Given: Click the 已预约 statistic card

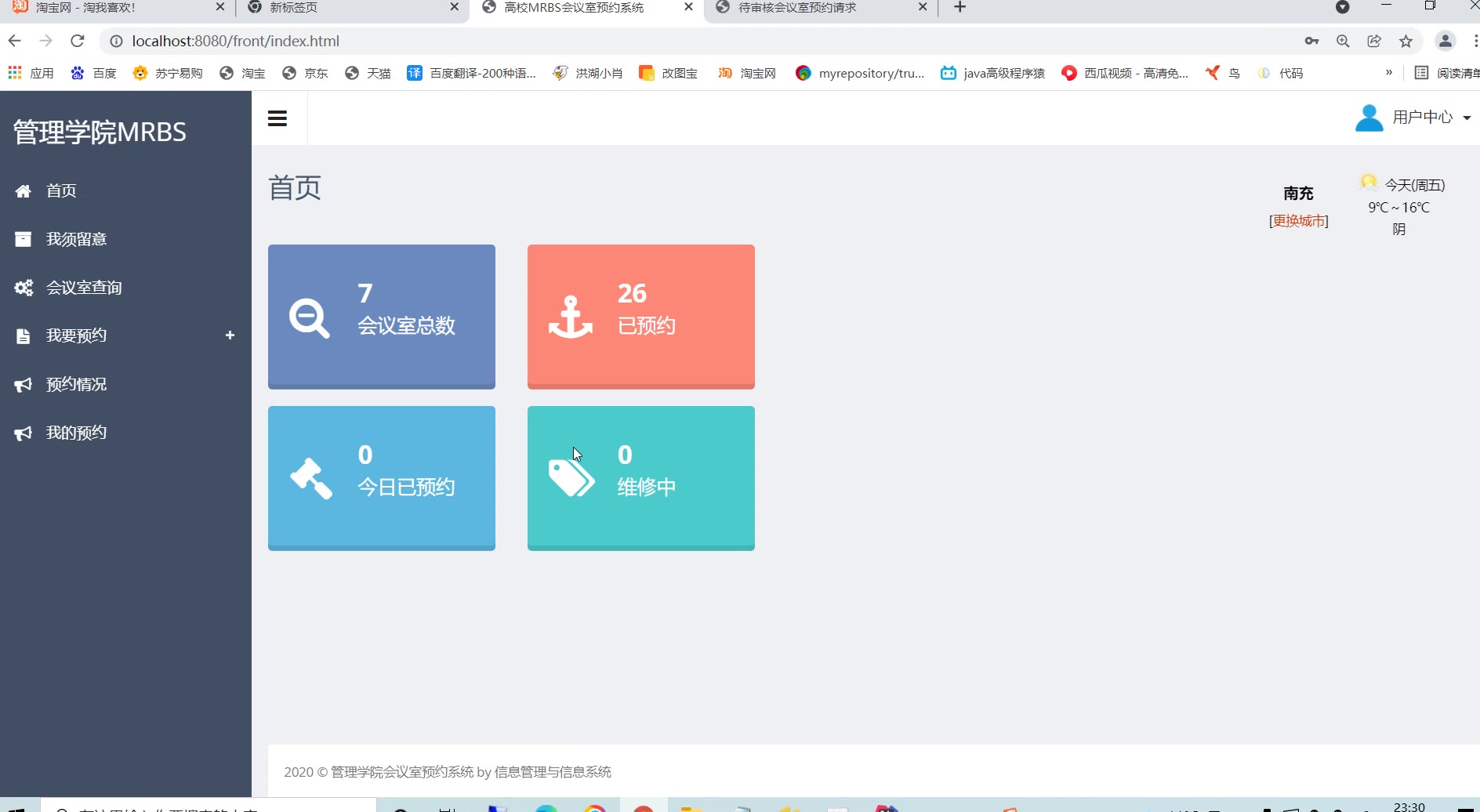Looking at the screenshot, I should (x=641, y=317).
